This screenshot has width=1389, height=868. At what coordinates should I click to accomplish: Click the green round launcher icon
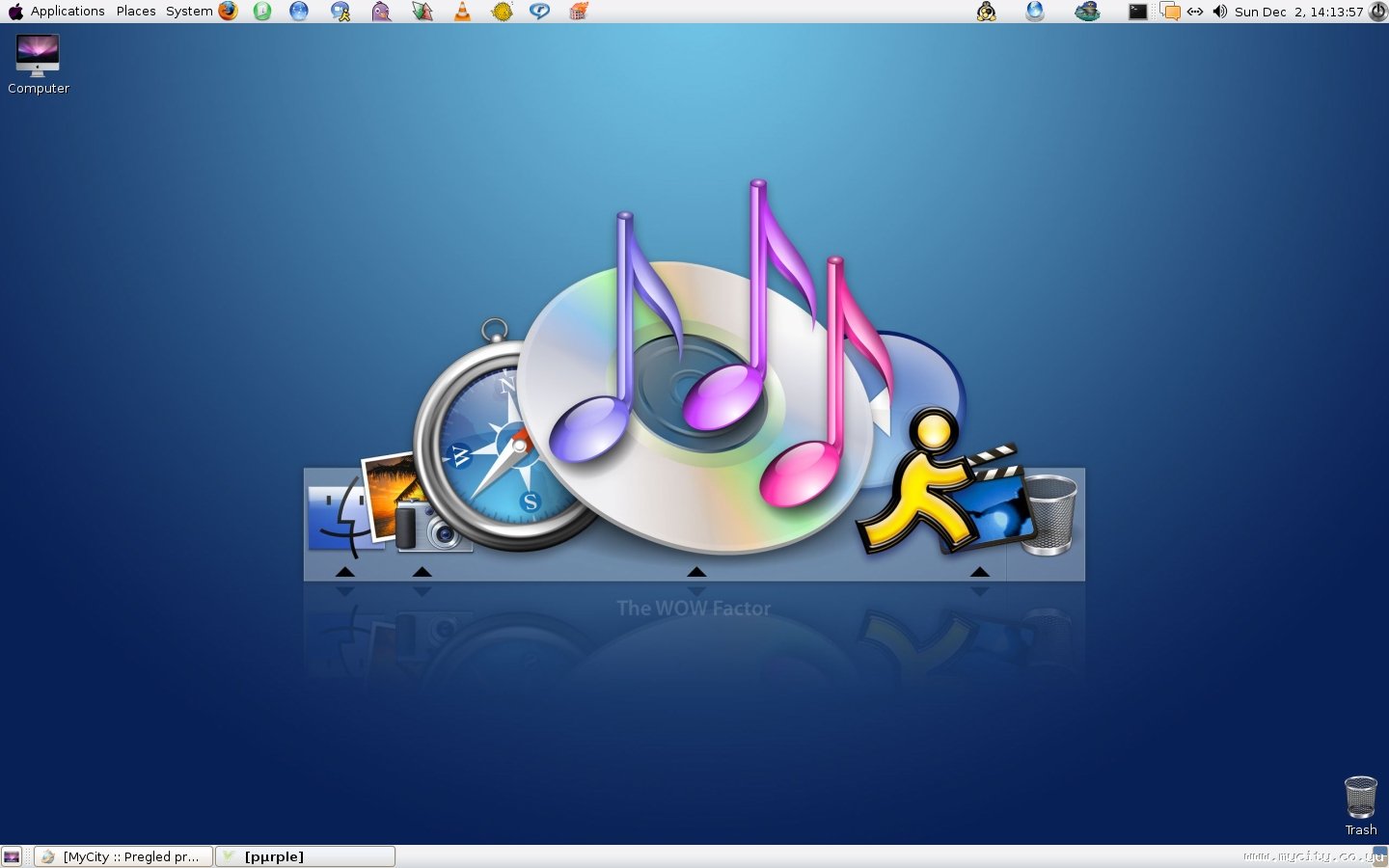[x=262, y=12]
